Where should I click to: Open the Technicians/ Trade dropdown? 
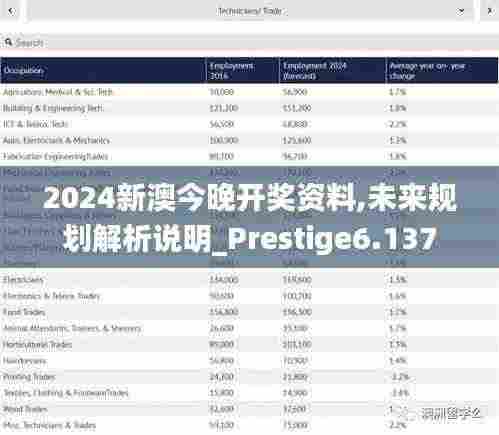[x=250, y=11]
